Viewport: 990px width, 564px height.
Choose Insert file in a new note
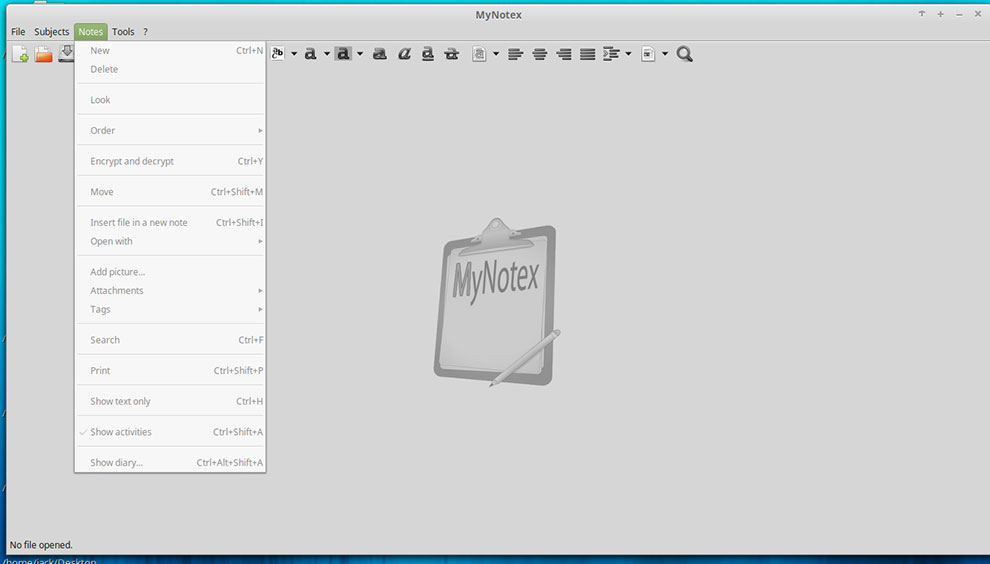(170, 222)
